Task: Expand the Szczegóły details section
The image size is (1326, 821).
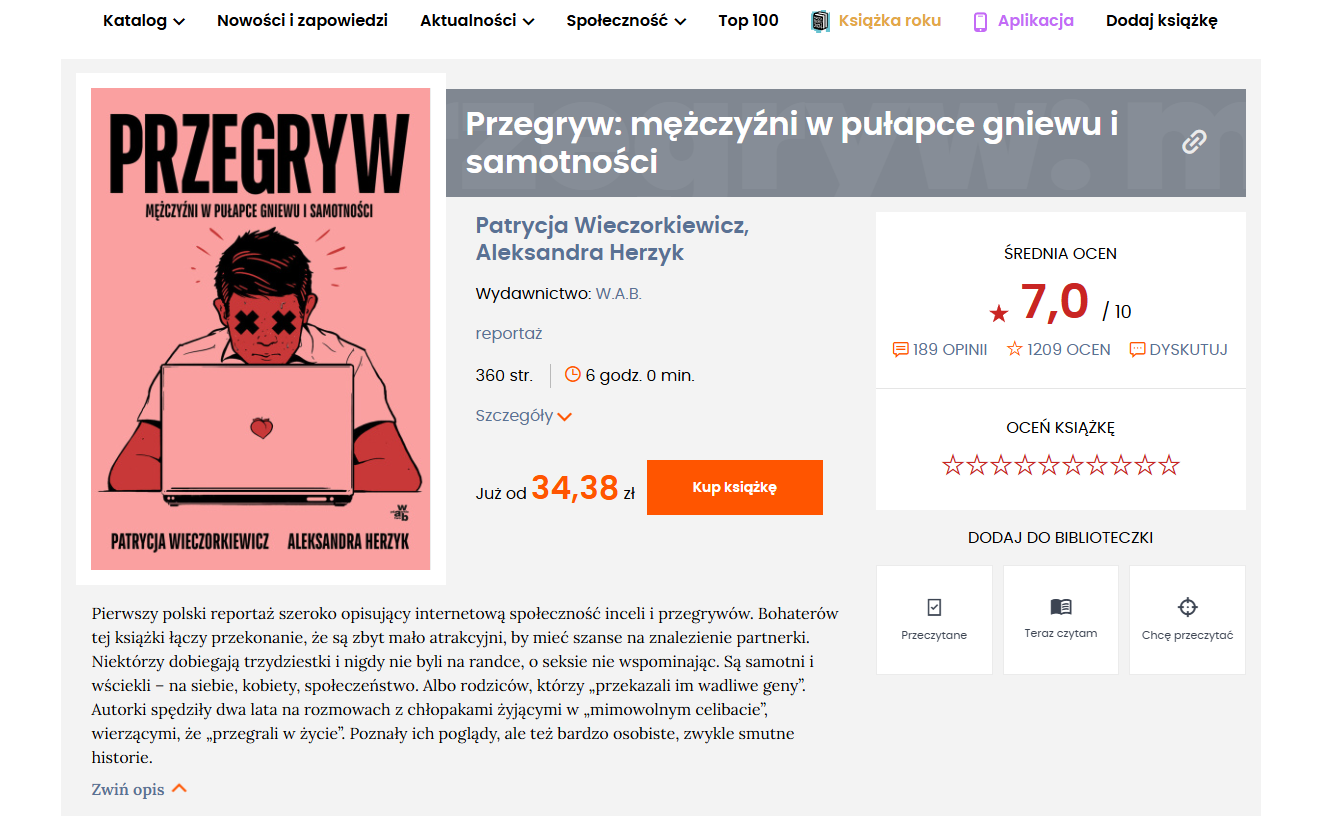Action: (523, 416)
